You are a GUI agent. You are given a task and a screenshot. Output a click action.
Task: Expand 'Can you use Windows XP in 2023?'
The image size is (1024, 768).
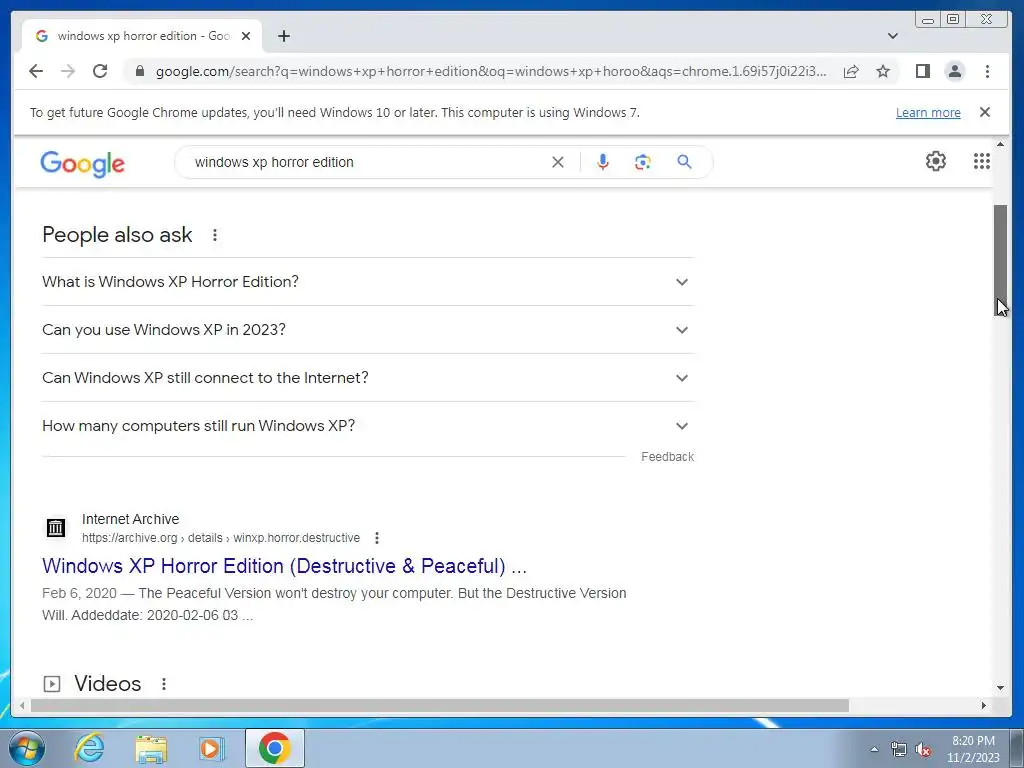click(x=368, y=330)
